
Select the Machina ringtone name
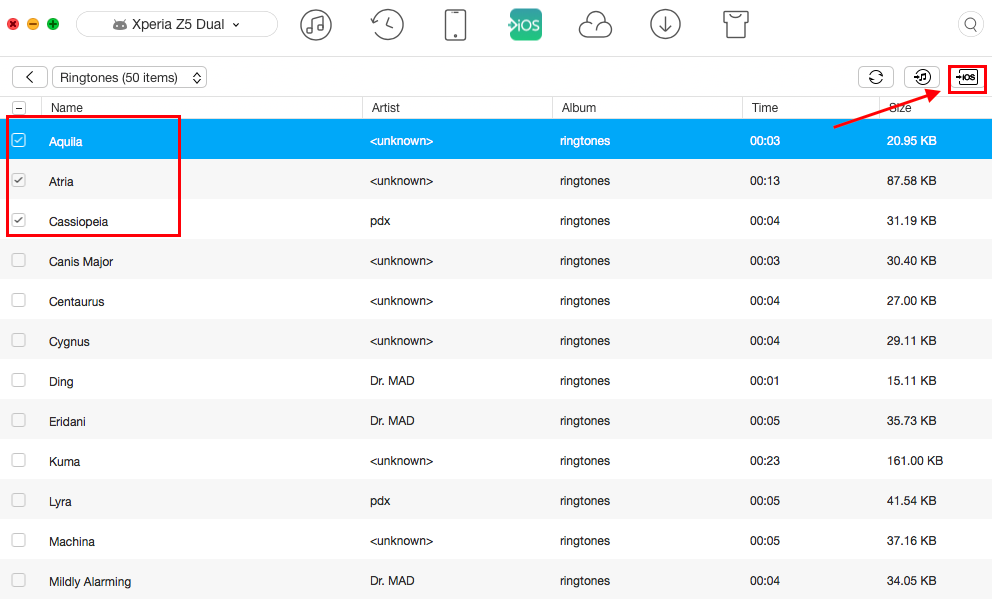[71, 541]
